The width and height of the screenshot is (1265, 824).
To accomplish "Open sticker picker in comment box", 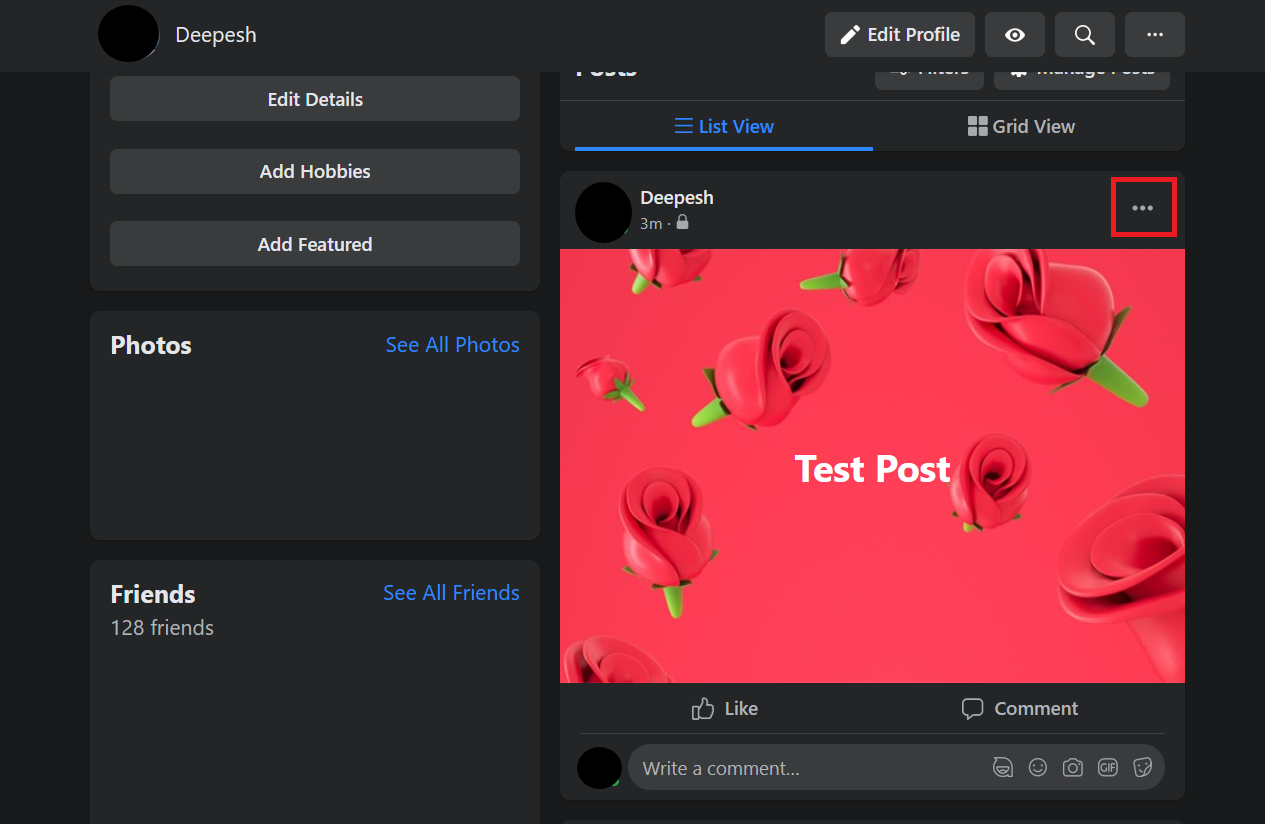I will (1142, 767).
